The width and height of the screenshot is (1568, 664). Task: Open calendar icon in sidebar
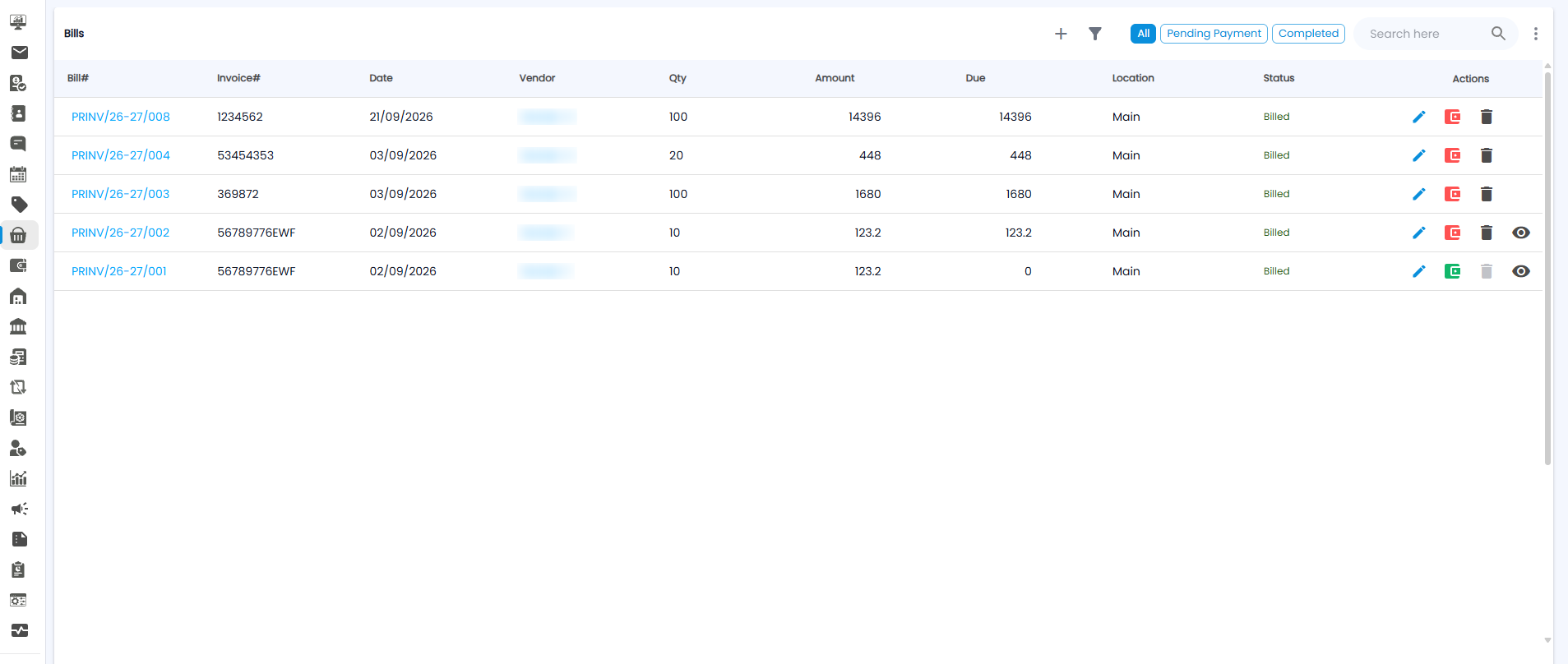[18, 174]
